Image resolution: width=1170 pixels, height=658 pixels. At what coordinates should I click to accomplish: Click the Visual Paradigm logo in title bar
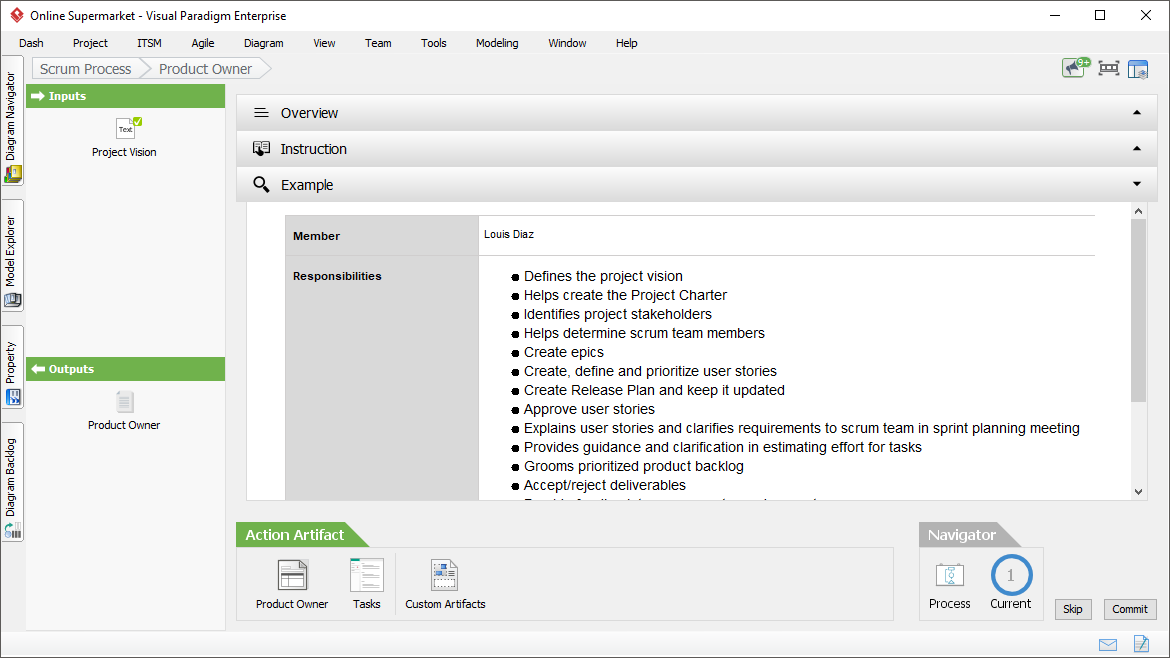point(16,15)
